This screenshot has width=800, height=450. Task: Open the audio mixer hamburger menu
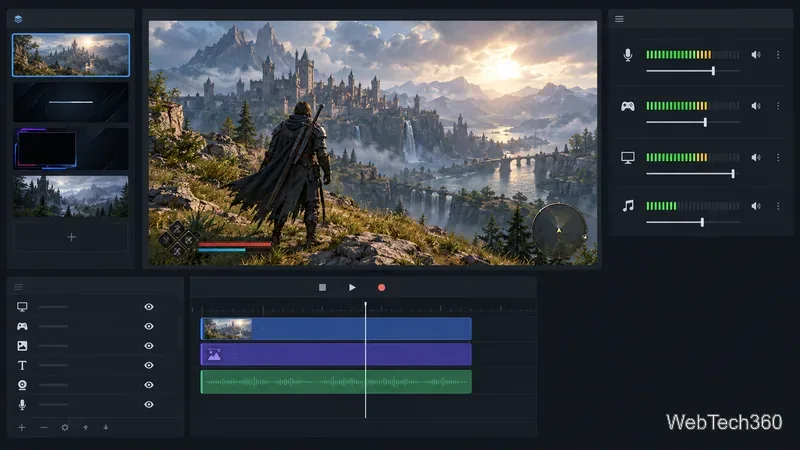click(619, 19)
